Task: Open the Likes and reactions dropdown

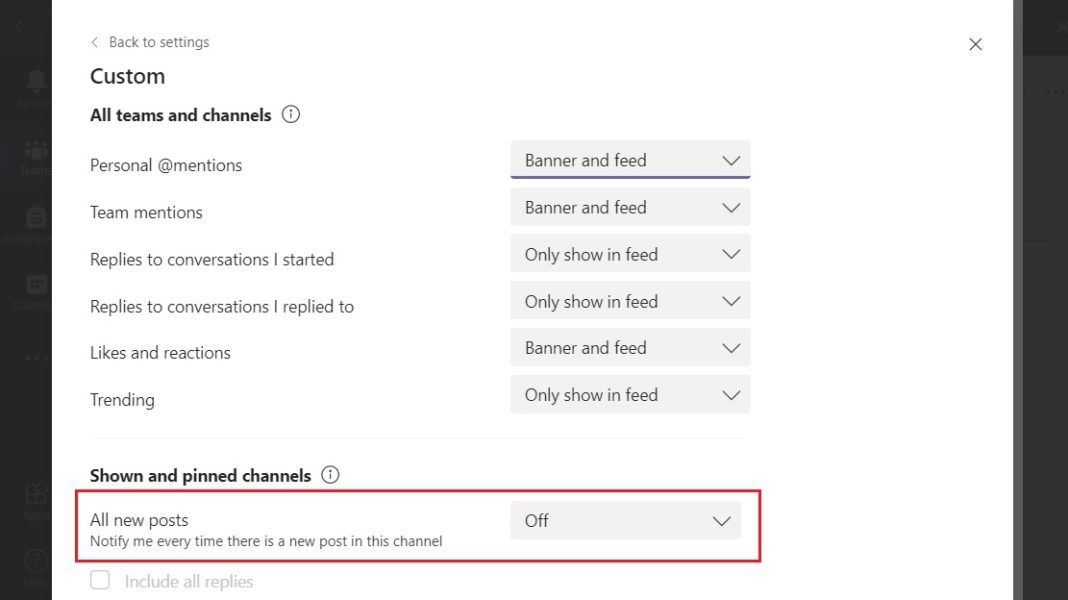Action: coord(630,347)
